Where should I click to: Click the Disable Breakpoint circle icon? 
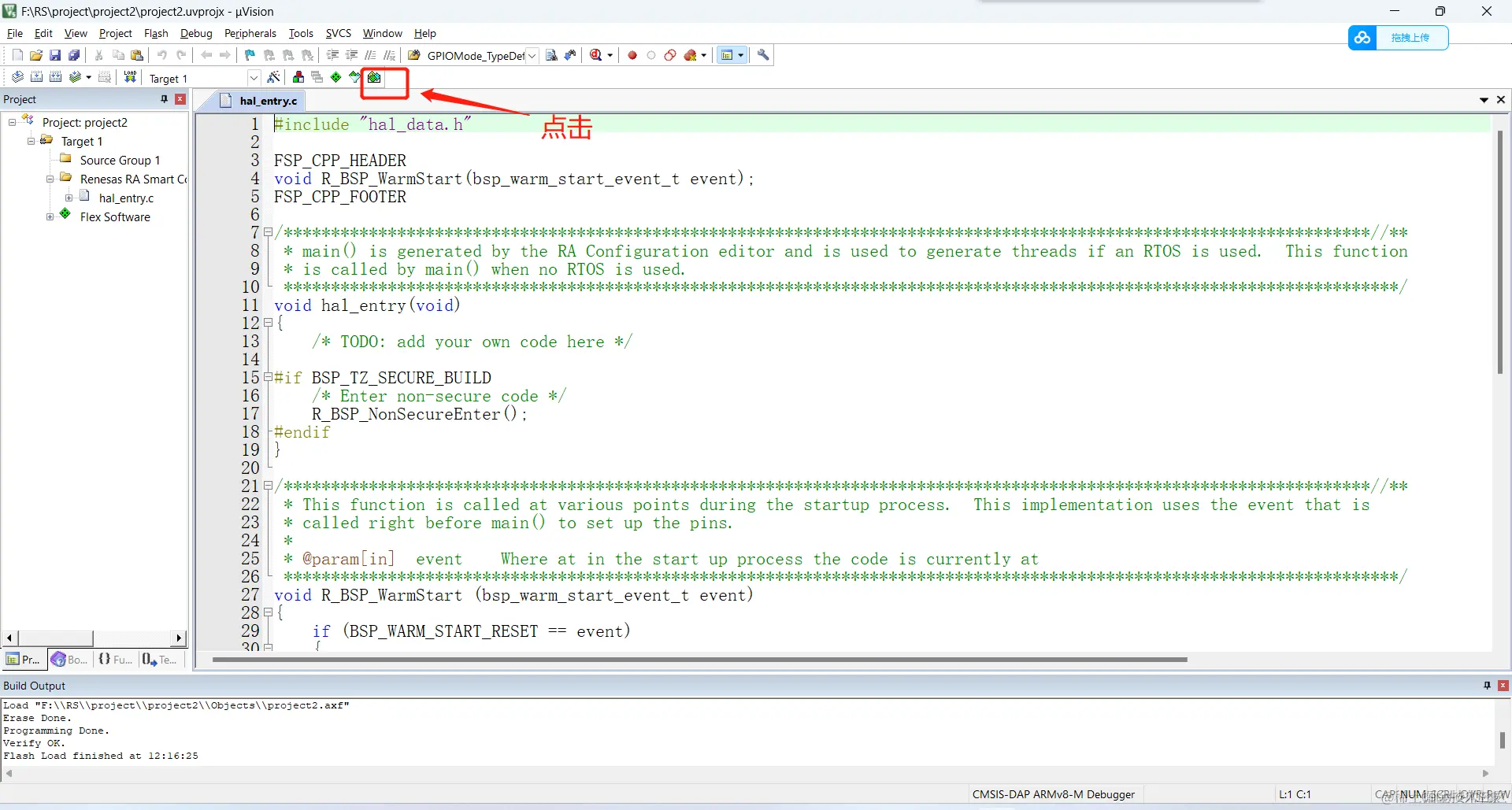[x=651, y=55]
